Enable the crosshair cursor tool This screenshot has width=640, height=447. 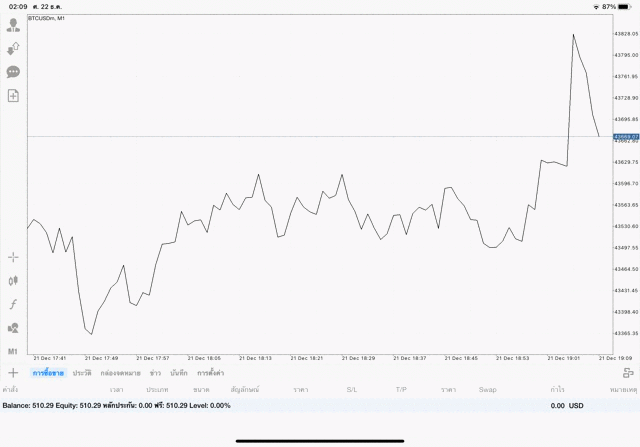click(14, 257)
